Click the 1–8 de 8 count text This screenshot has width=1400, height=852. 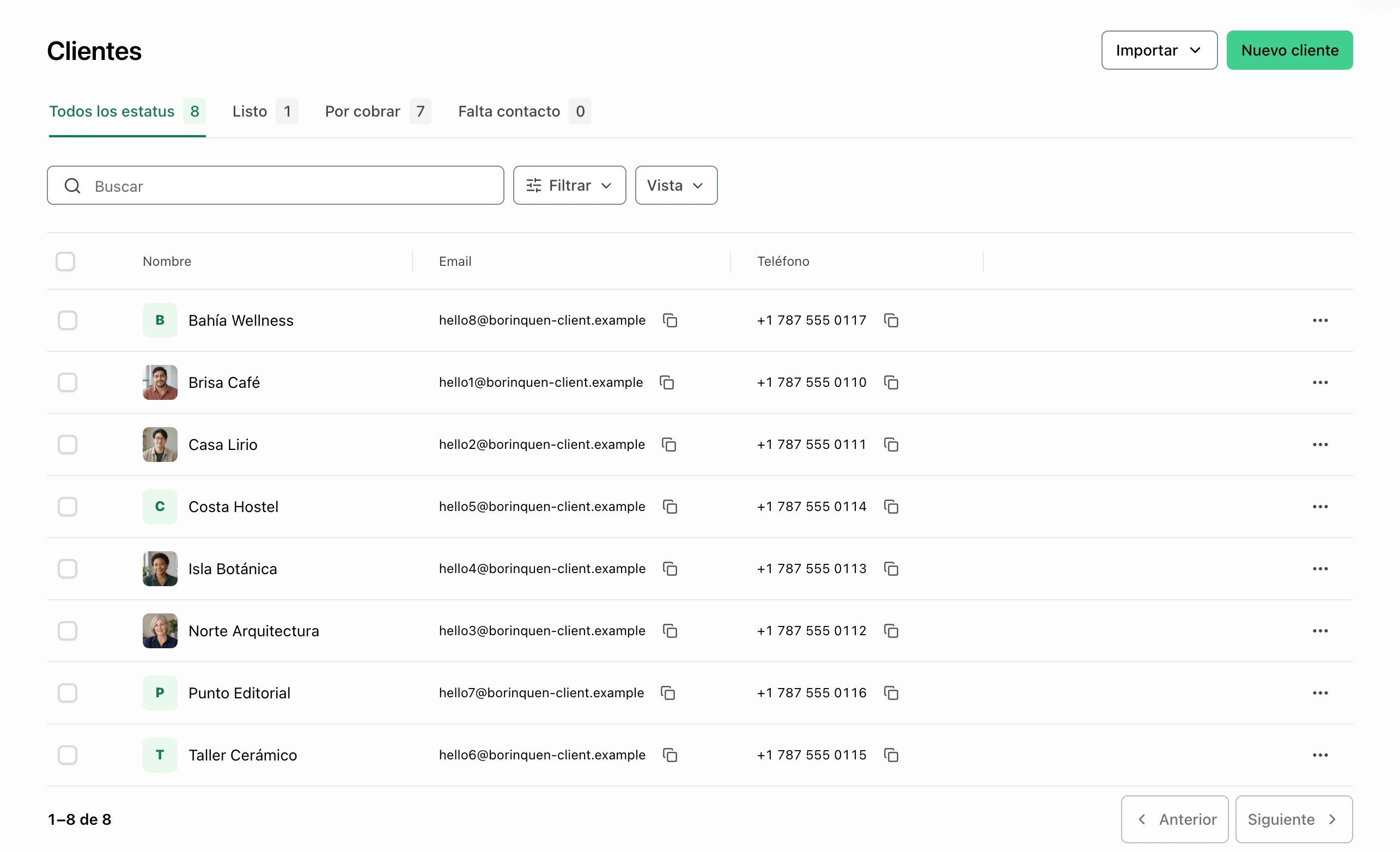(80, 819)
